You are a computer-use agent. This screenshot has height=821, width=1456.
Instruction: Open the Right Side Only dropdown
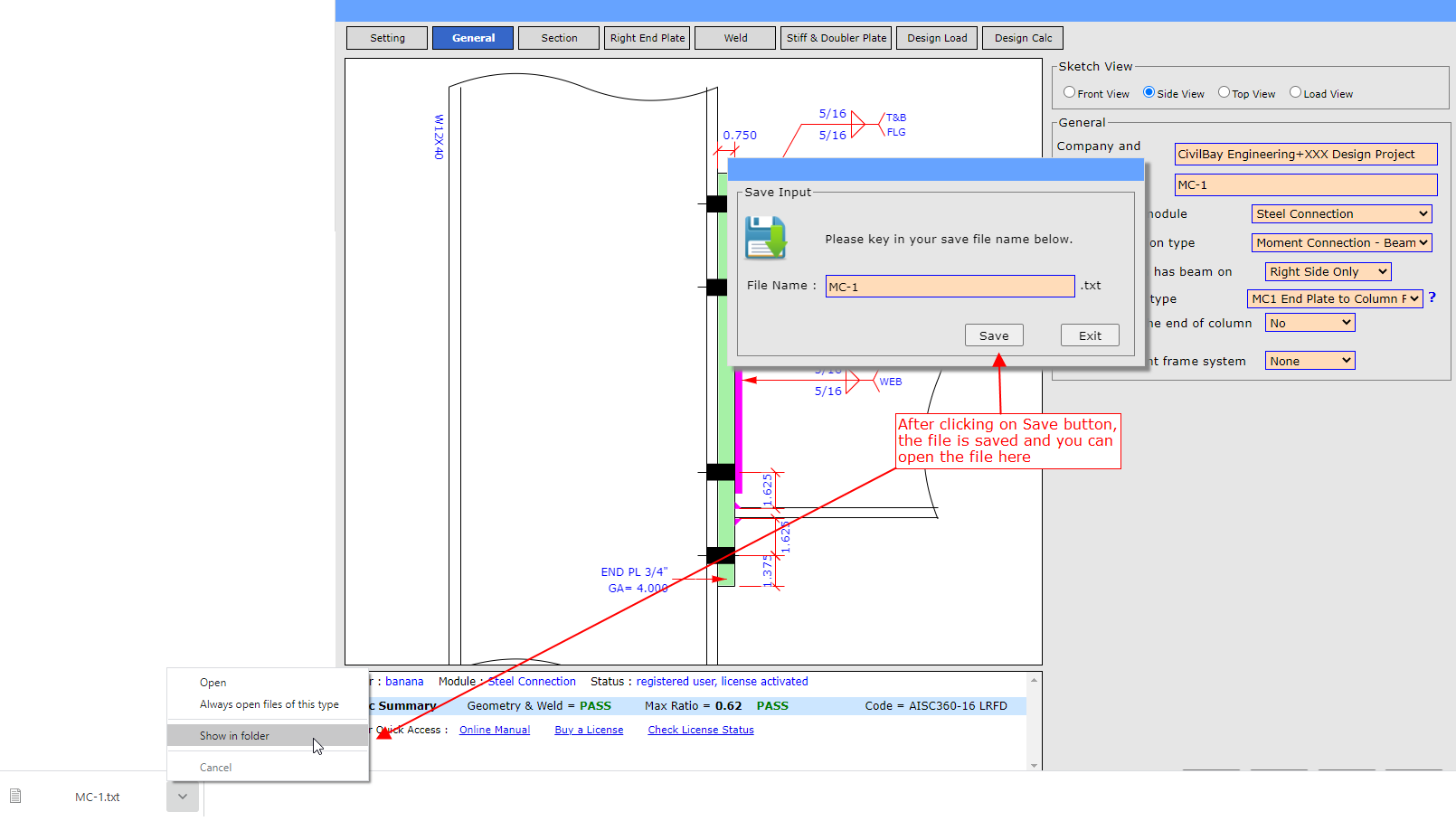(x=1327, y=272)
